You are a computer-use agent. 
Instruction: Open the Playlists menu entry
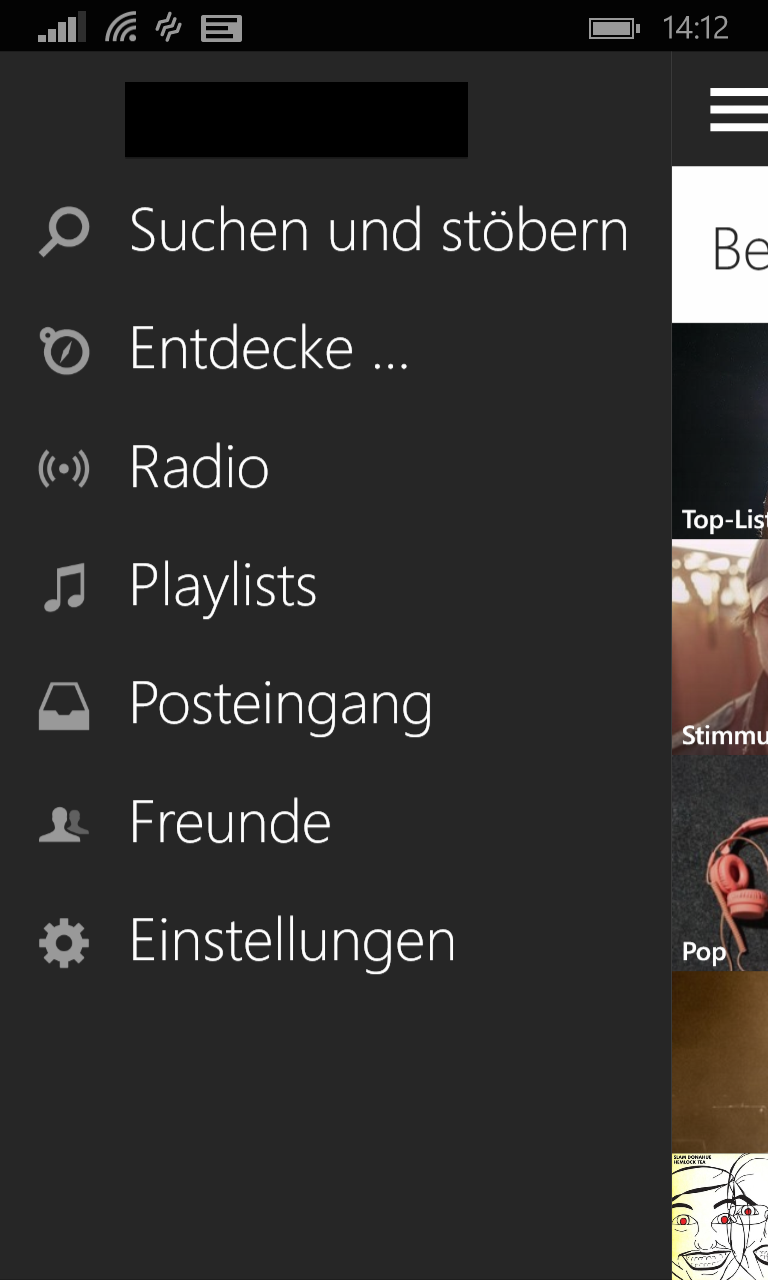(x=223, y=586)
